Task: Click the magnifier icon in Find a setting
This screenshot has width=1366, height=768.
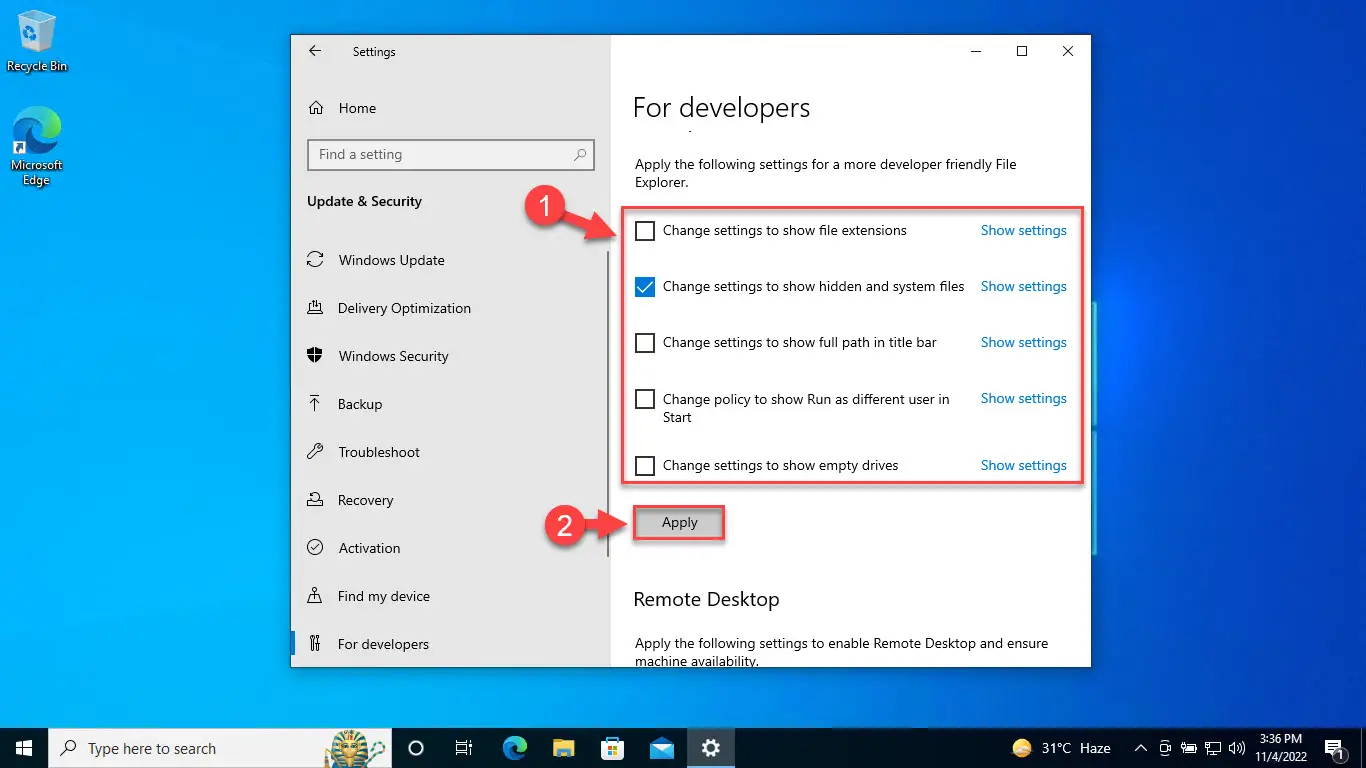Action: click(580, 155)
